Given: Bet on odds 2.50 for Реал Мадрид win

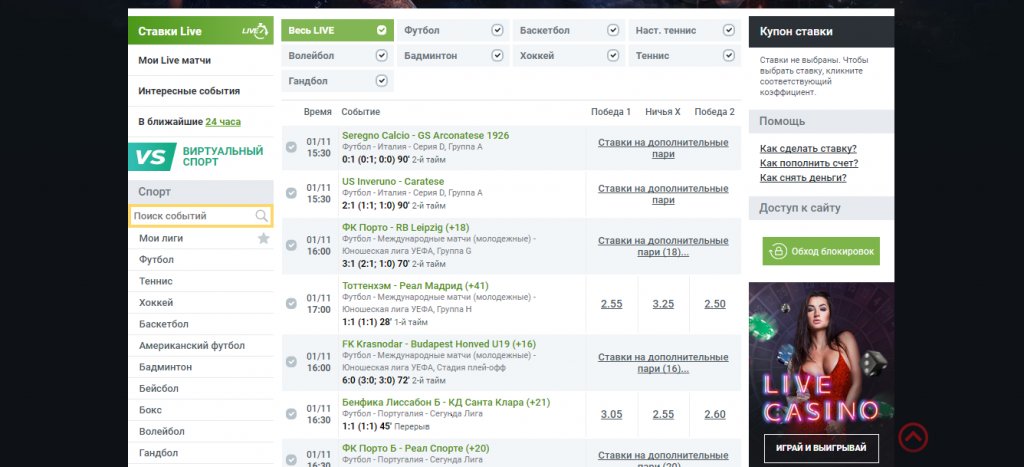Looking at the screenshot, I should 715,304.
